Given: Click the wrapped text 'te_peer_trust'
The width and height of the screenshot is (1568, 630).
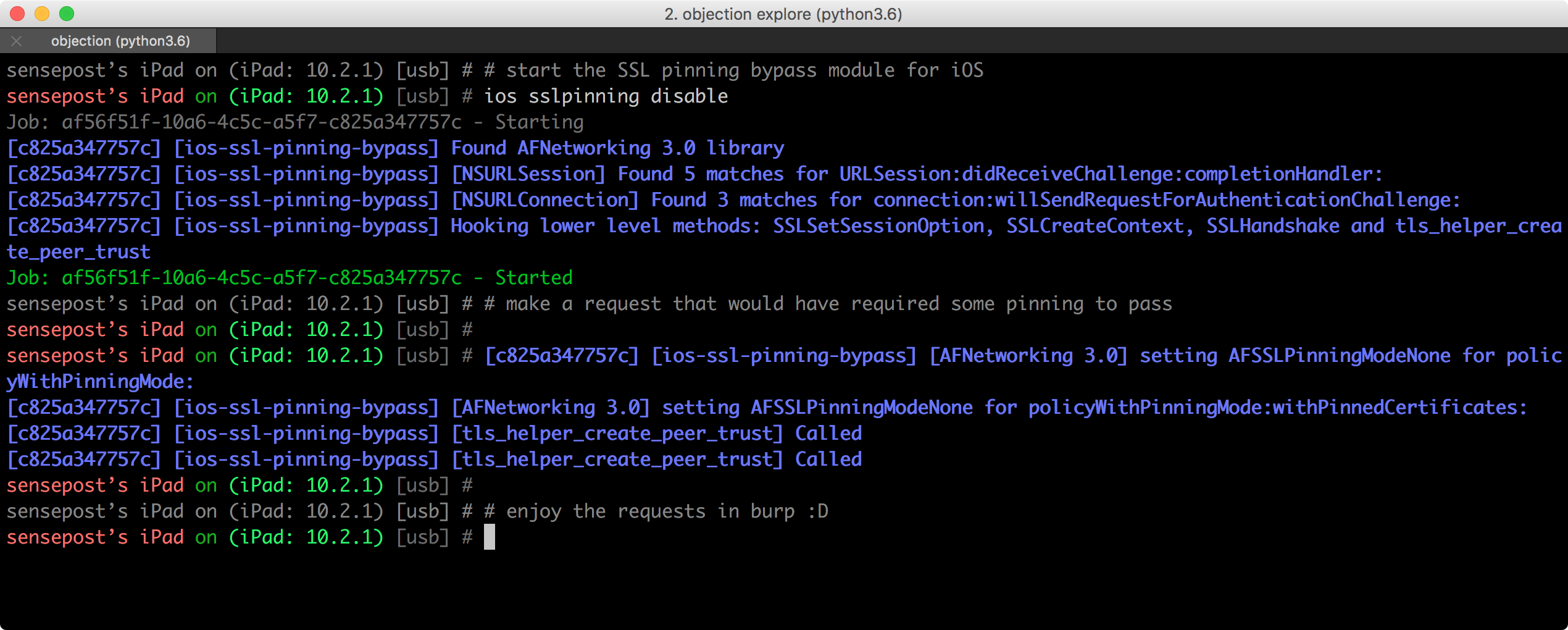Looking at the screenshot, I should coord(78,252).
